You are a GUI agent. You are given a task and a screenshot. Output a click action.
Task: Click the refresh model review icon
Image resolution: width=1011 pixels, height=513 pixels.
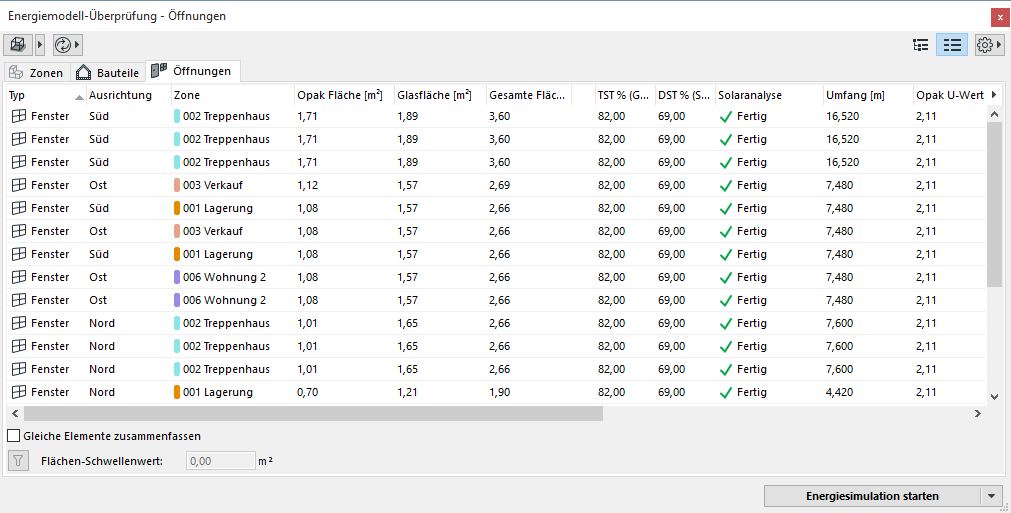pyautogui.click(x=63, y=45)
